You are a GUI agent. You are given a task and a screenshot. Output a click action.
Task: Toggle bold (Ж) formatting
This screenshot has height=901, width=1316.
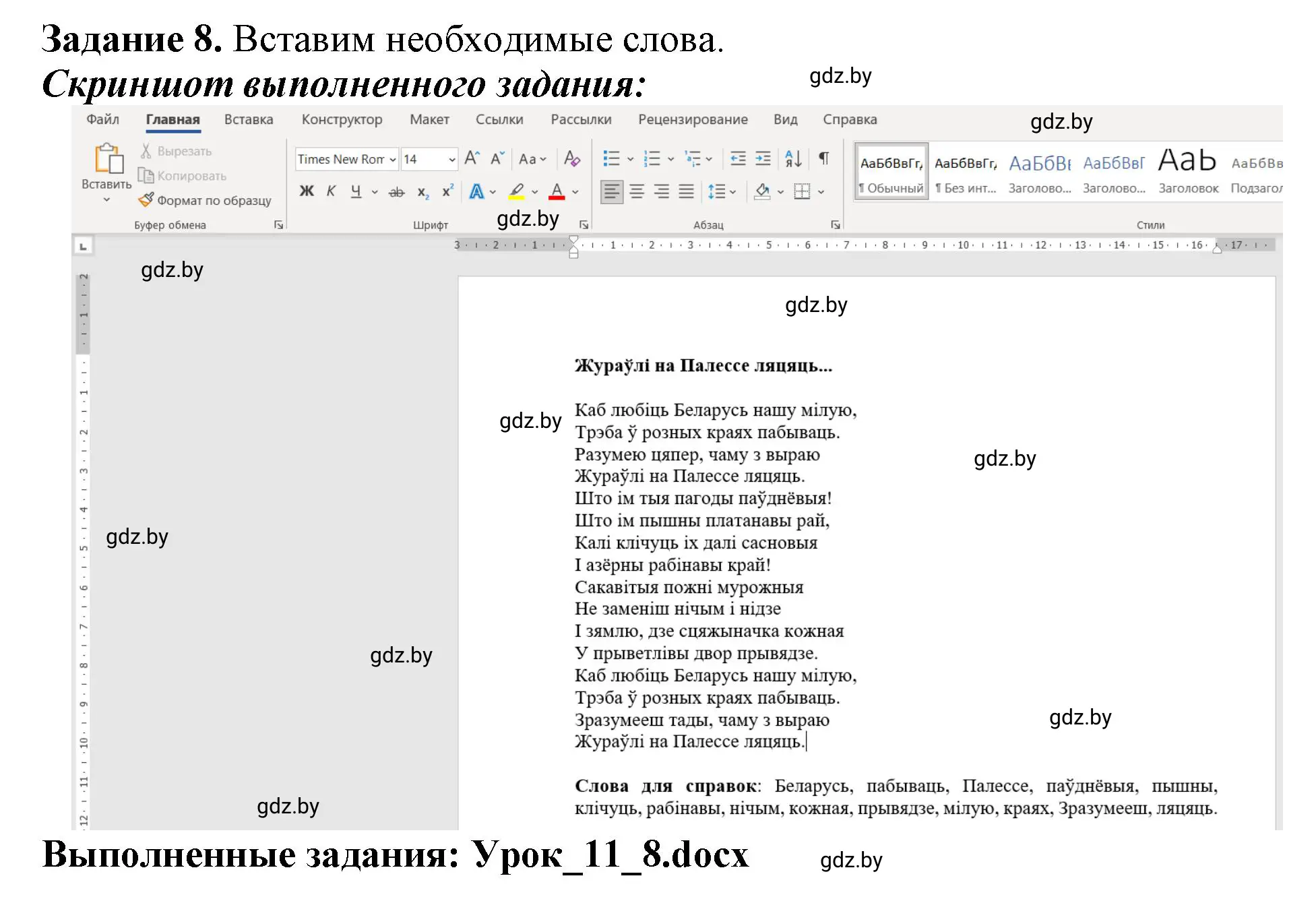tap(307, 191)
